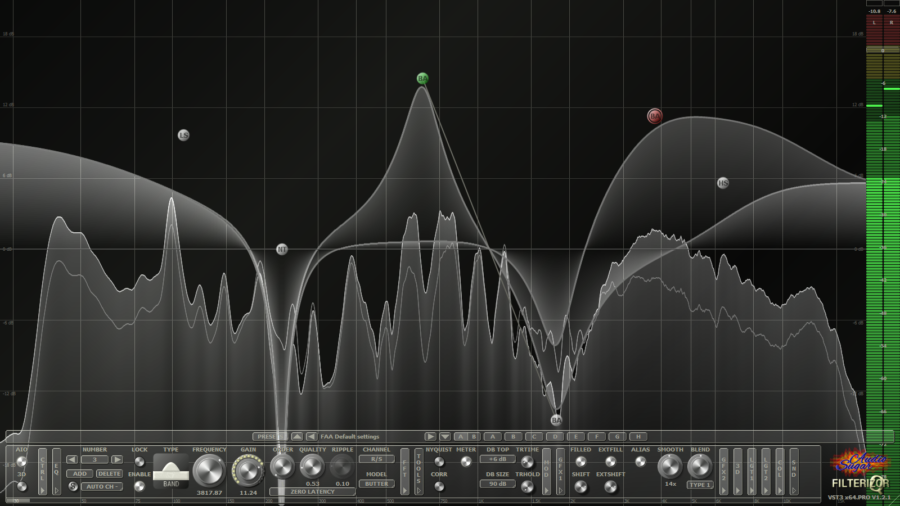Screen dimensions: 900x506
Task: Select next band number arrow
Action: 117,460
